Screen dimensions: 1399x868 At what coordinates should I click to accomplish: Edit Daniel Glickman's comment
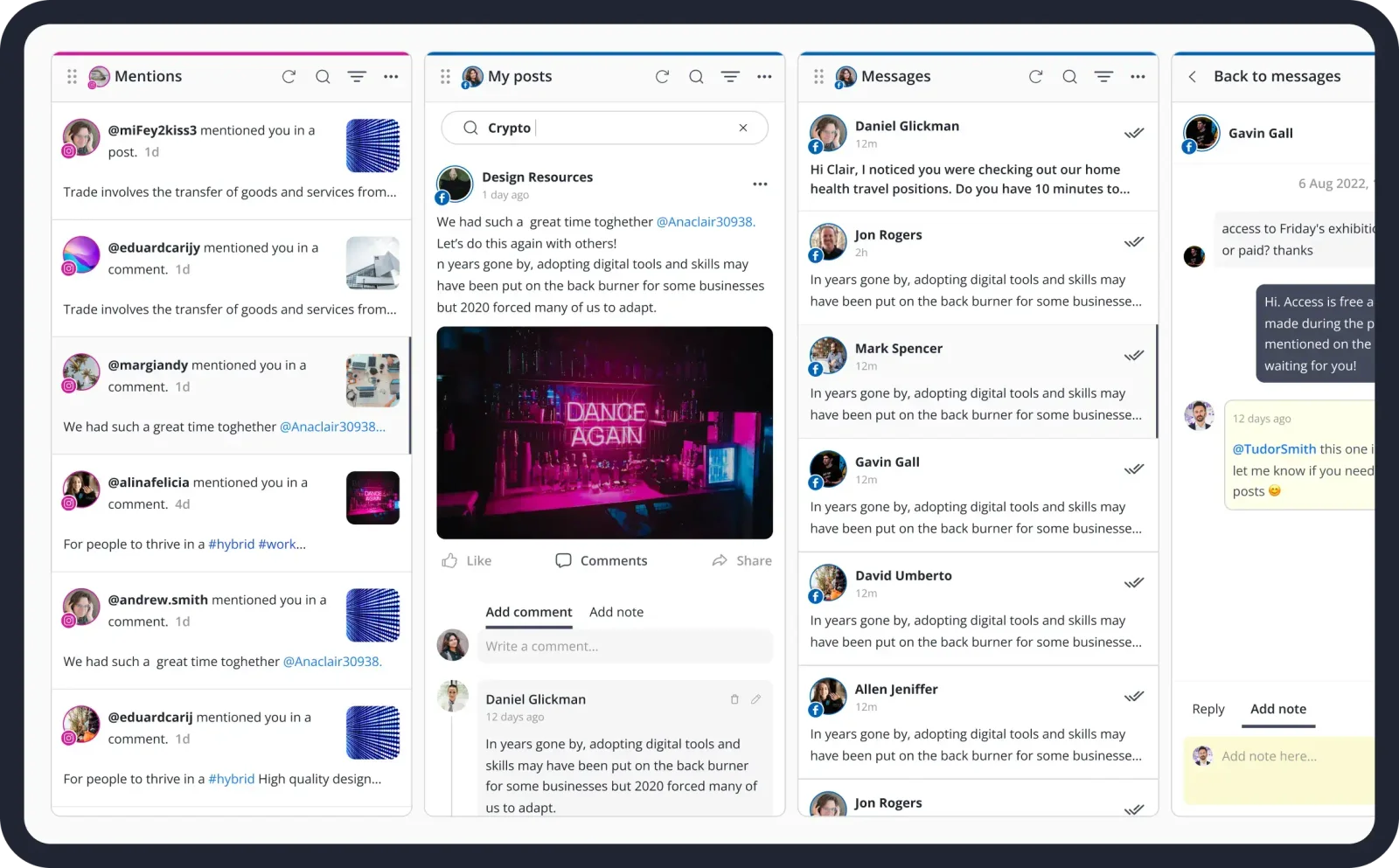(x=756, y=698)
